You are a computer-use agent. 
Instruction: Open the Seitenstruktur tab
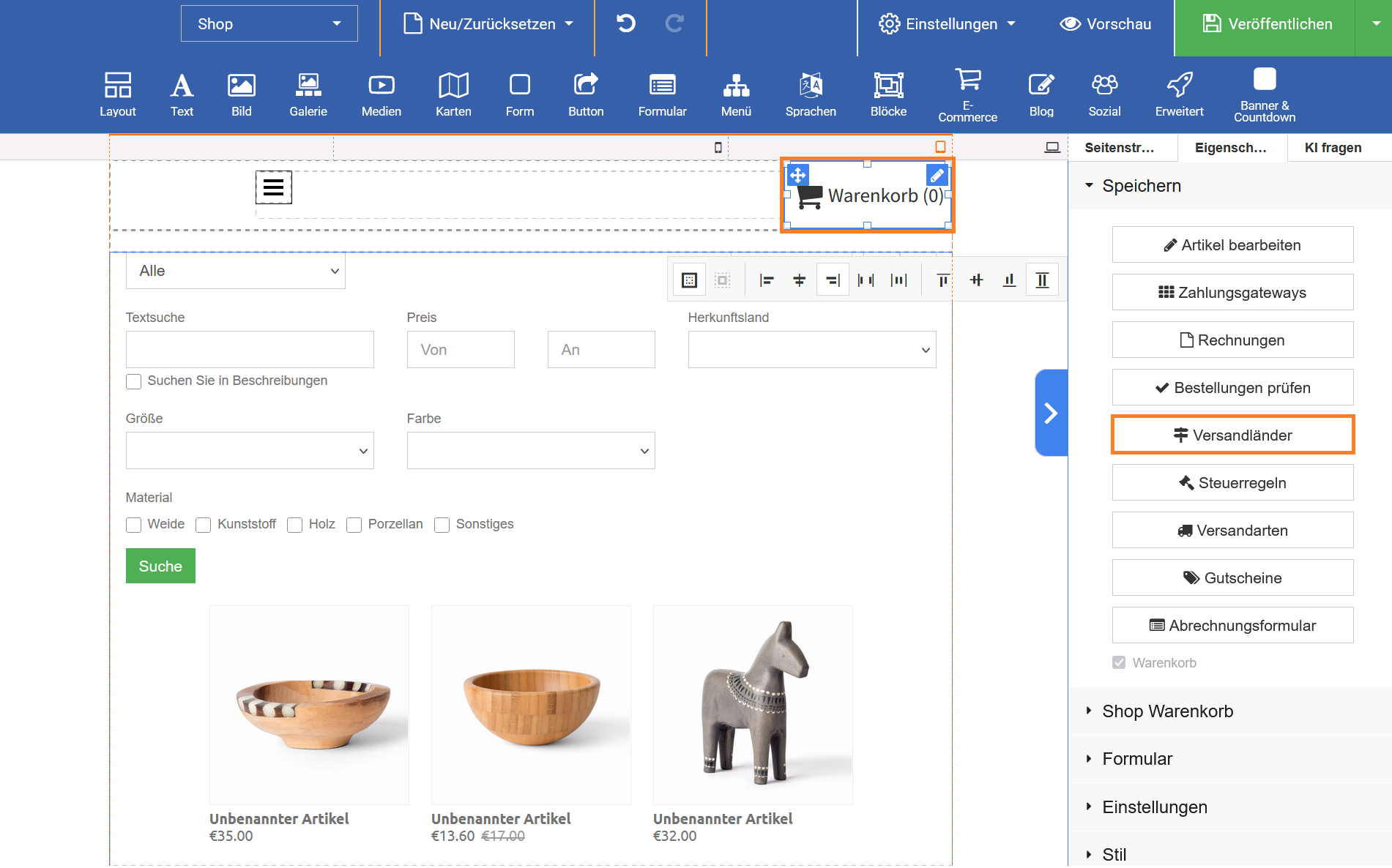point(1120,148)
